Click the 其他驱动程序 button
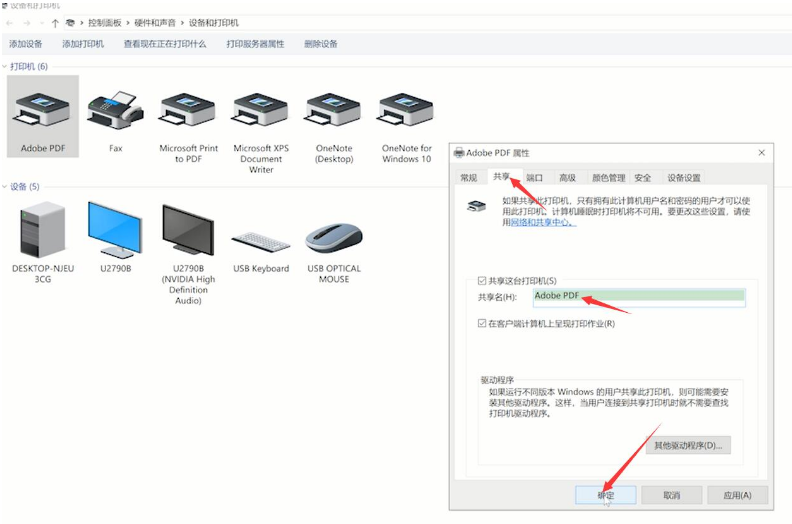Image resolution: width=792 pixels, height=524 pixels. coord(689,445)
